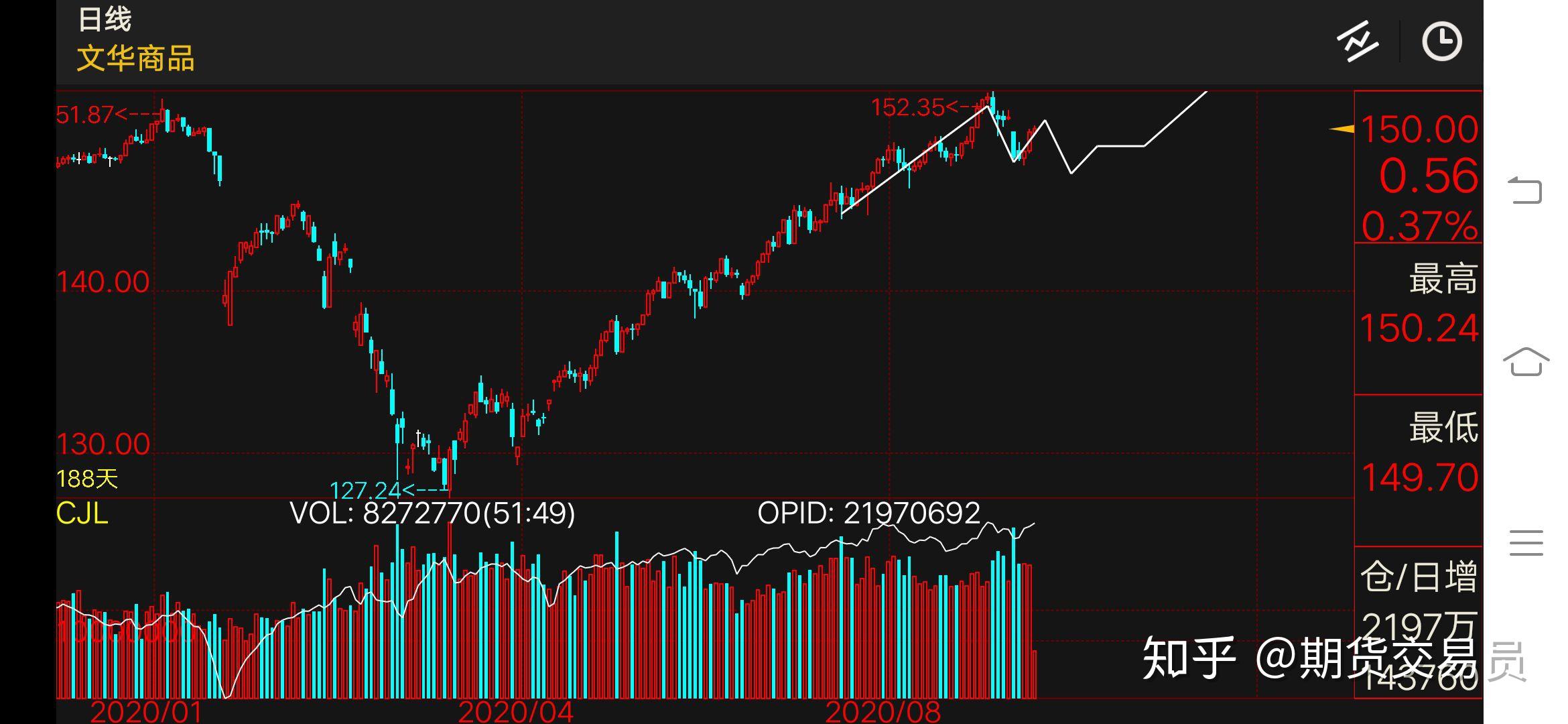Open the clock time-period icon
The height and width of the screenshot is (724, 1568).
coord(1441,42)
